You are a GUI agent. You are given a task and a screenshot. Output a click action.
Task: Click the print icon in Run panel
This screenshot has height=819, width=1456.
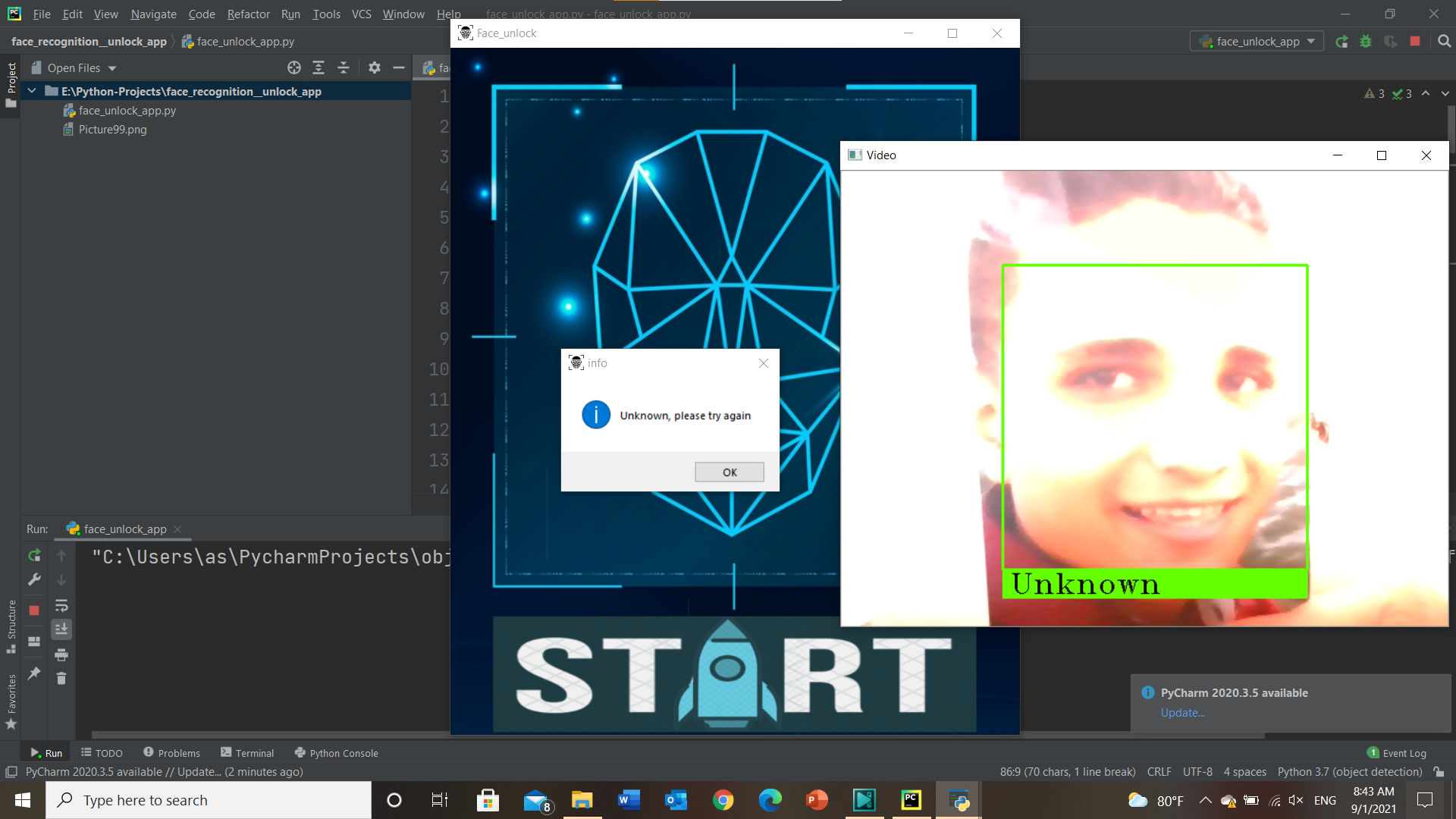[61, 654]
